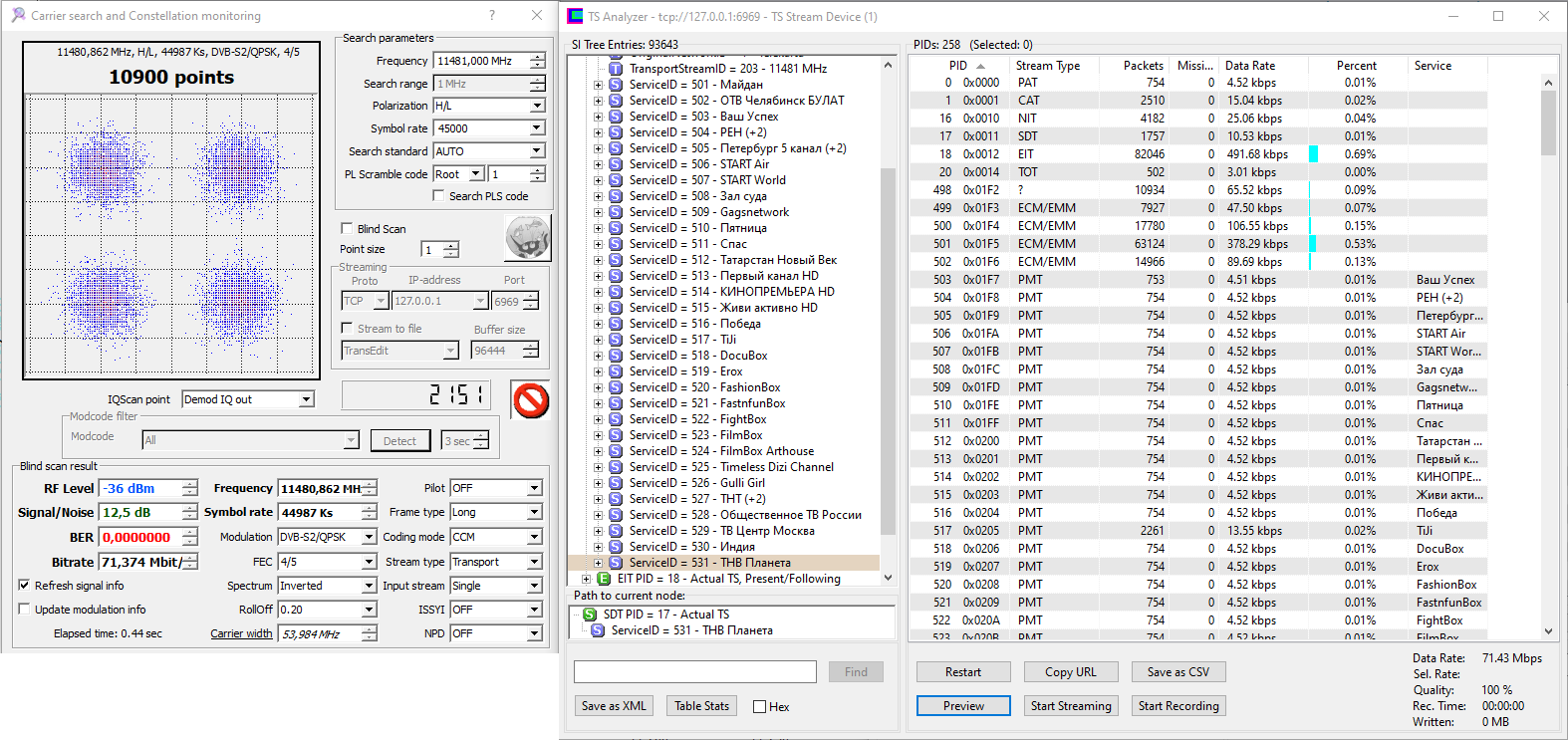Enable the Stream to file checkbox

click(x=347, y=328)
